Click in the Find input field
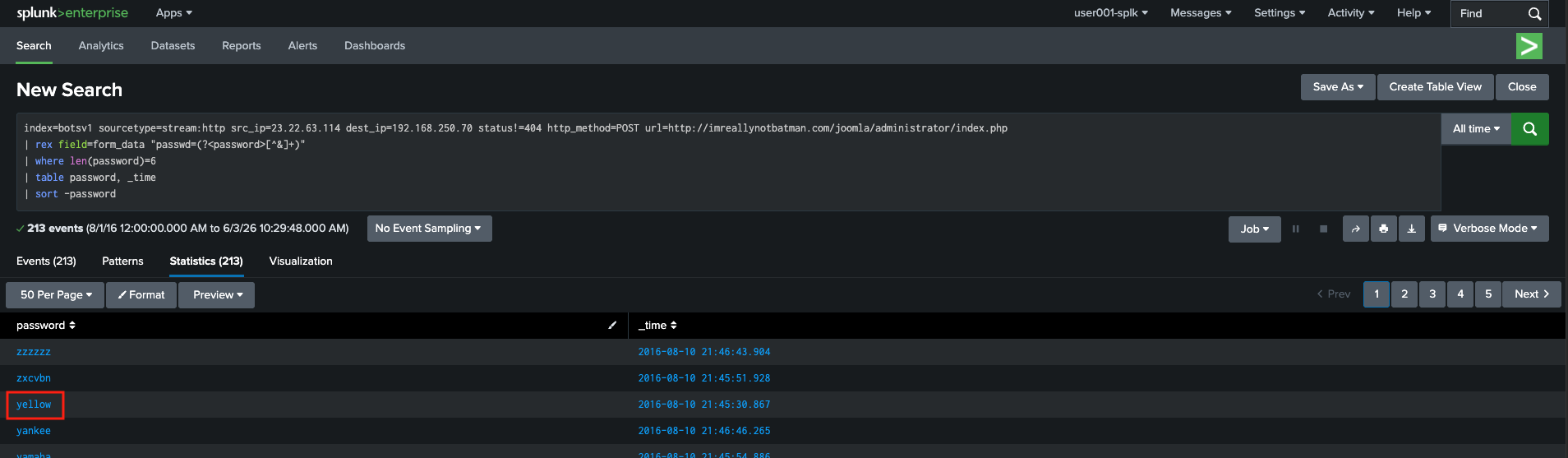 (x=1489, y=14)
